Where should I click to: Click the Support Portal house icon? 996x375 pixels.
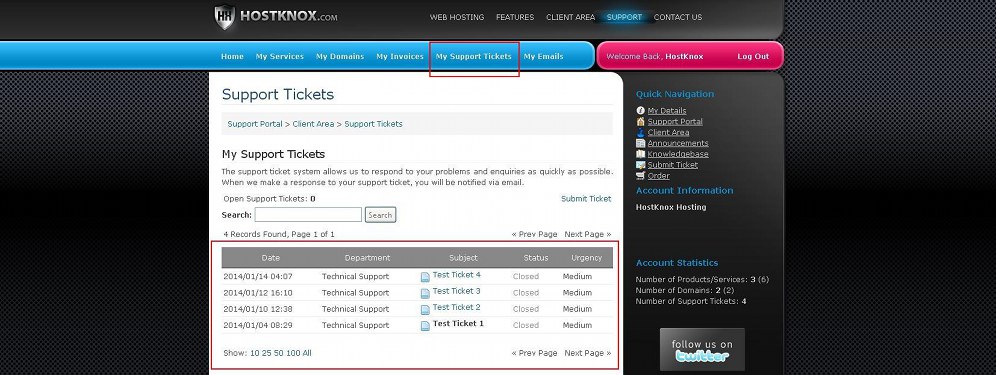coord(640,121)
